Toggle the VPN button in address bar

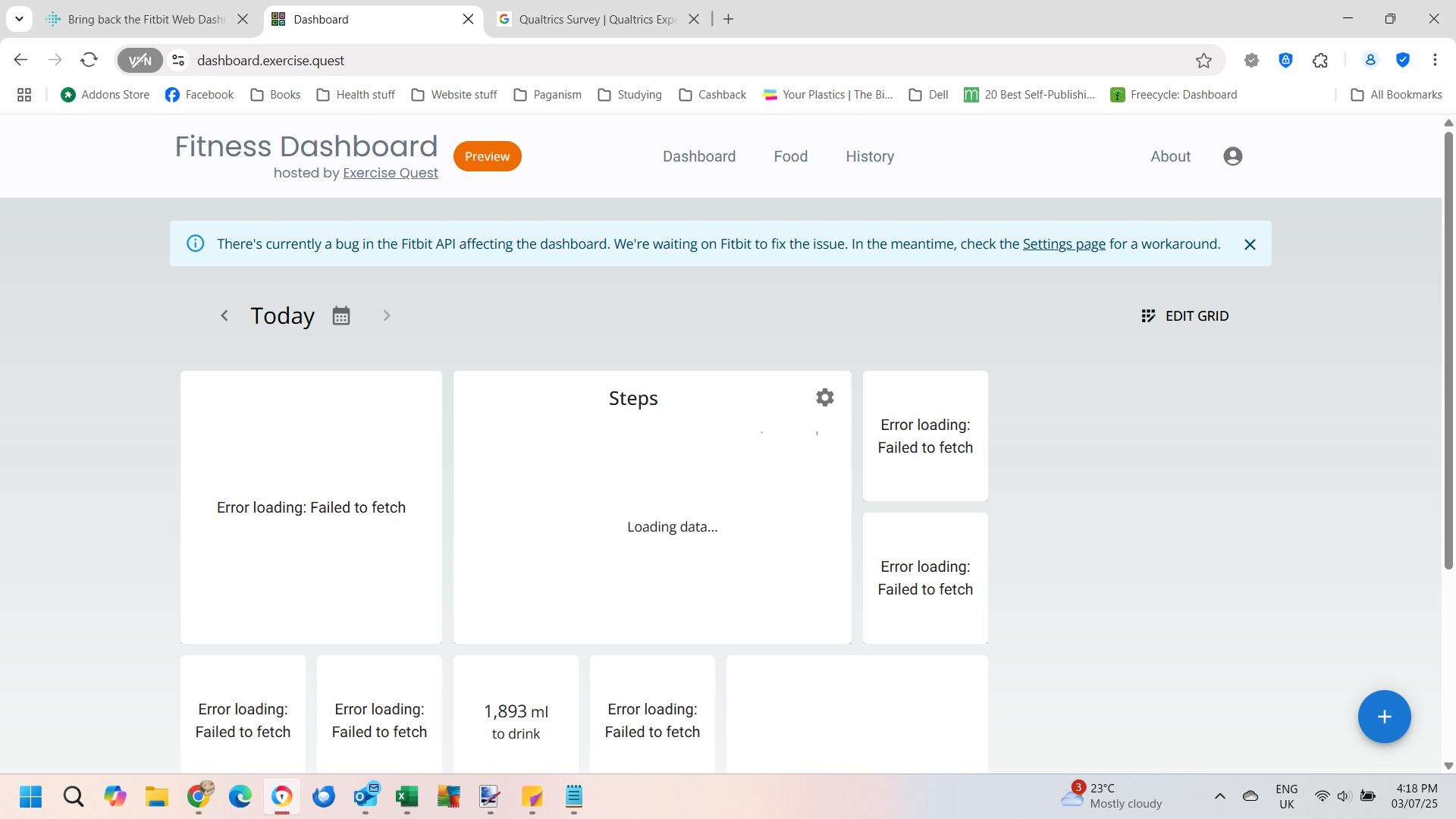[x=140, y=61]
